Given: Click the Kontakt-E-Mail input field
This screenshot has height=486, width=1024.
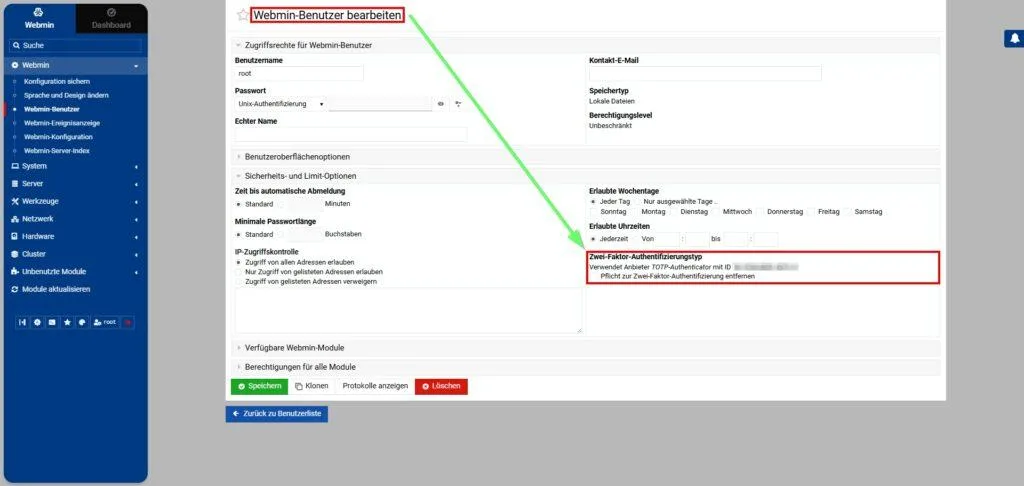Looking at the screenshot, I should (705, 73).
